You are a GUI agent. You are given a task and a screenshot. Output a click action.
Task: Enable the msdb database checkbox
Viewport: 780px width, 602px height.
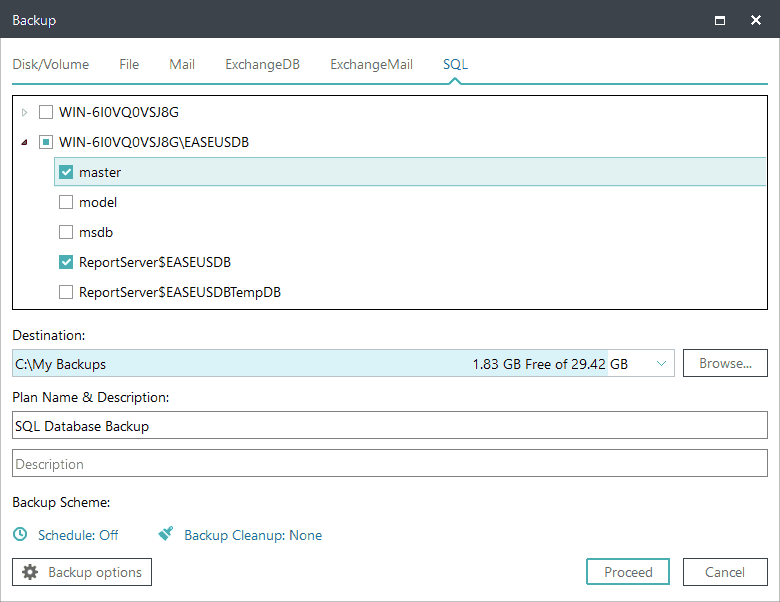tap(66, 232)
